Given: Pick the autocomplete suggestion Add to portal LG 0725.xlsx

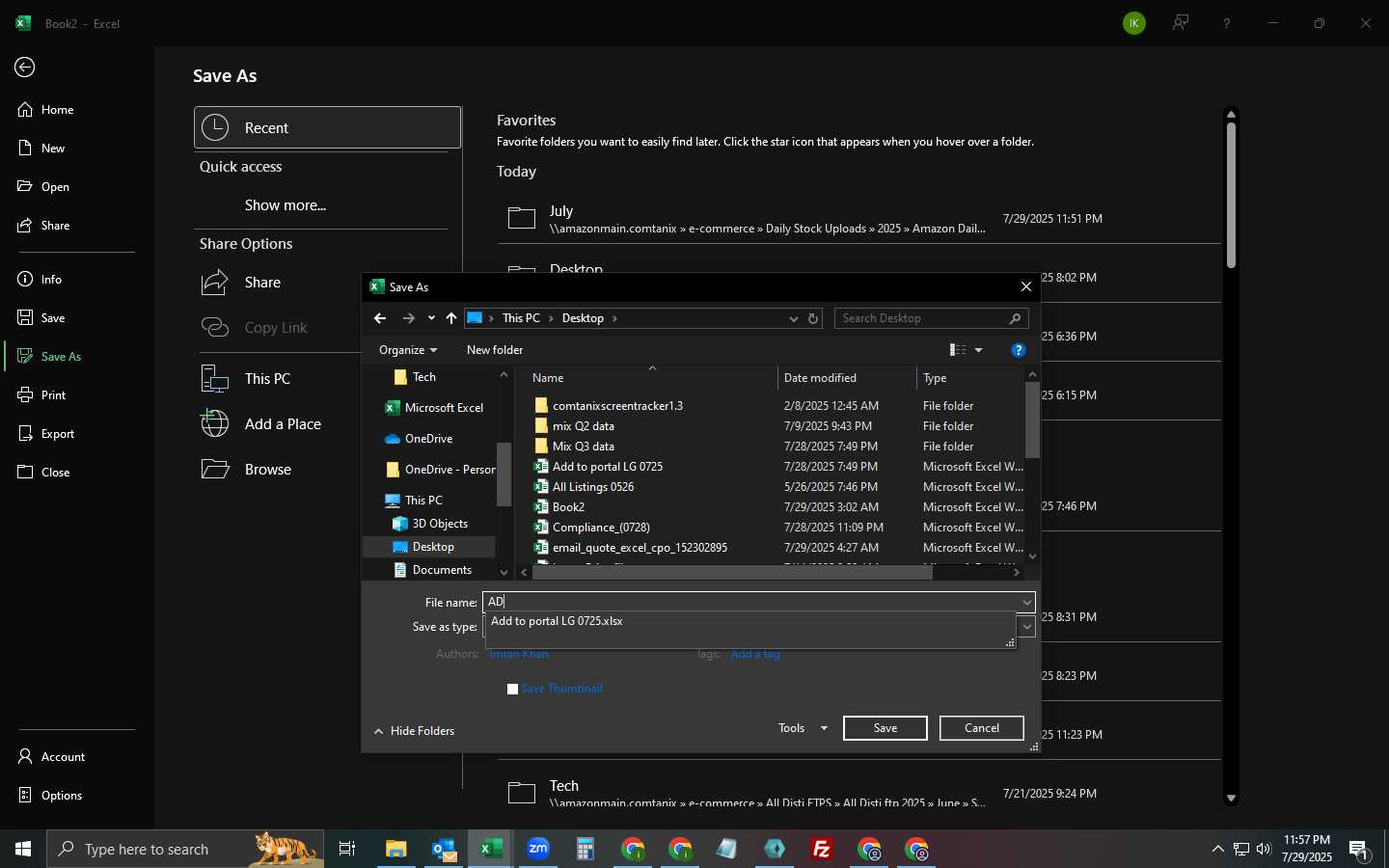Looking at the screenshot, I should (x=557, y=621).
